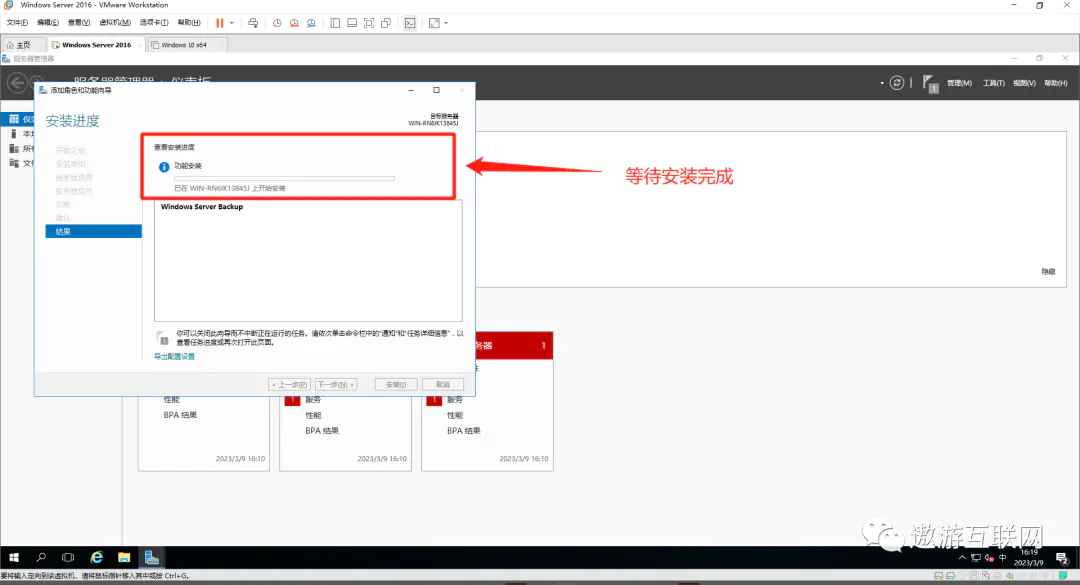Enter full screen mode via toolbar icon
Image resolution: width=1080 pixels, height=585 pixels.
point(369,22)
